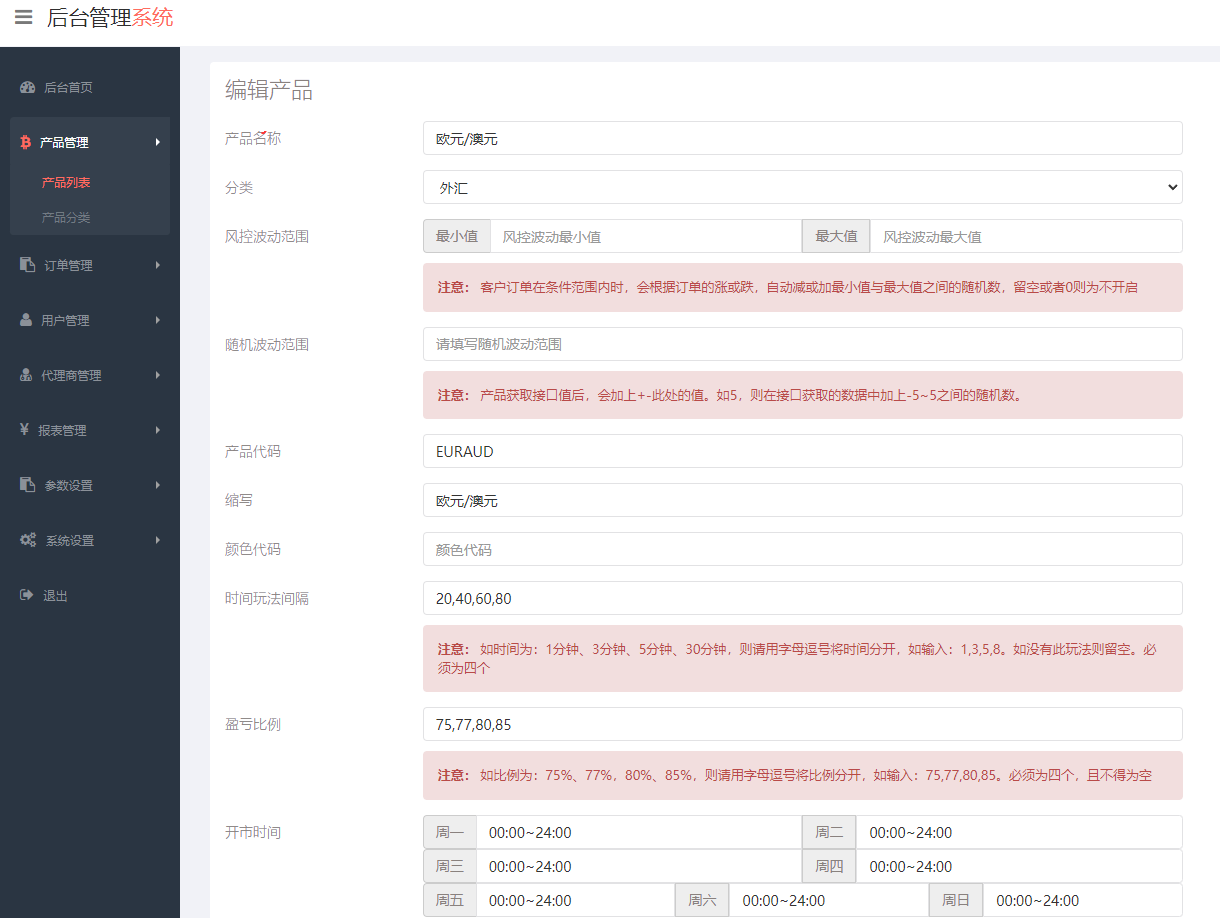Click the icon beside 参数设置
Viewport: 1220px width, 918px height.
tap(28, 485)
